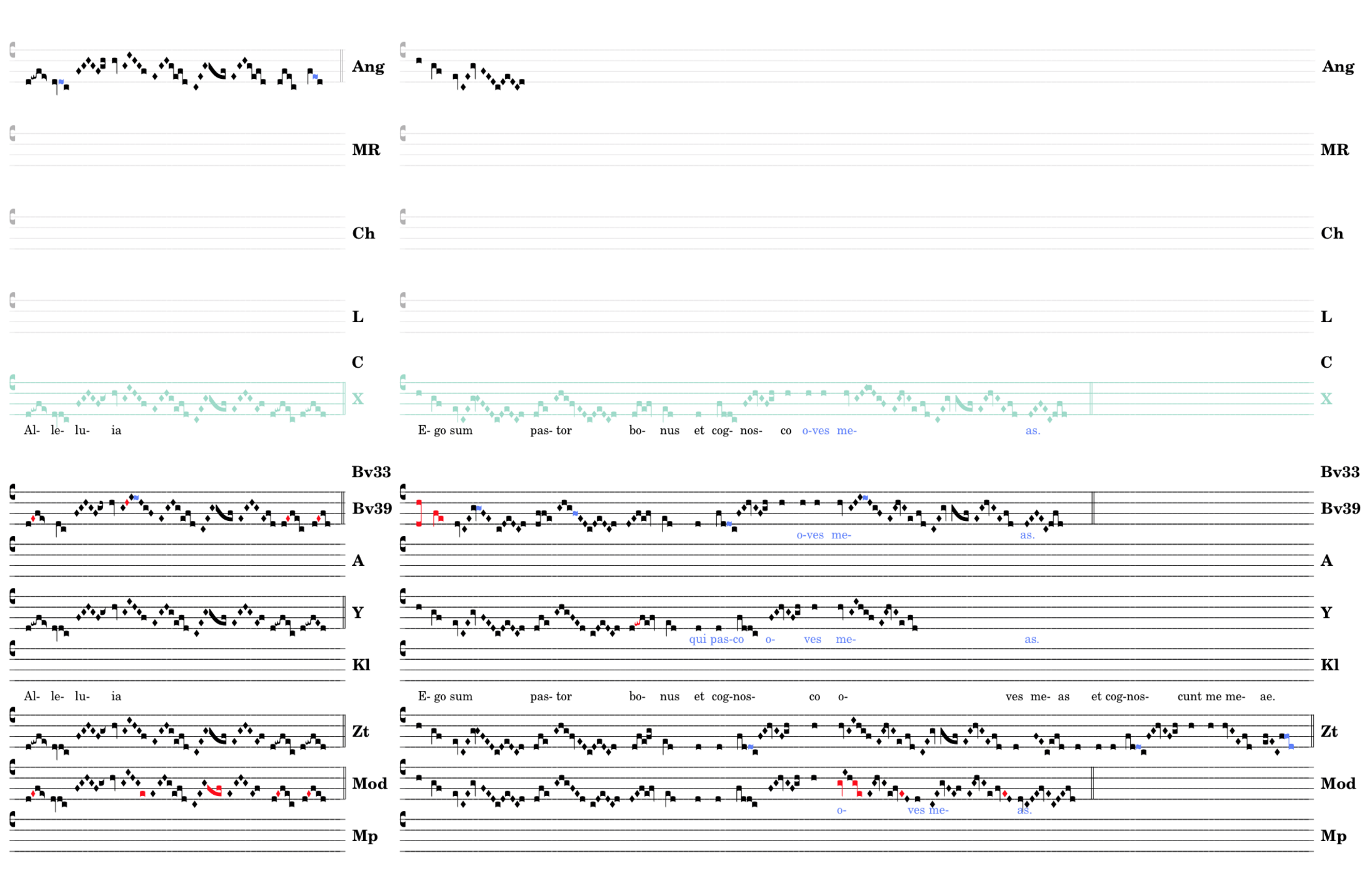
Task: Click the red vertical neume starting Bv39 verse
Action: 419,513
